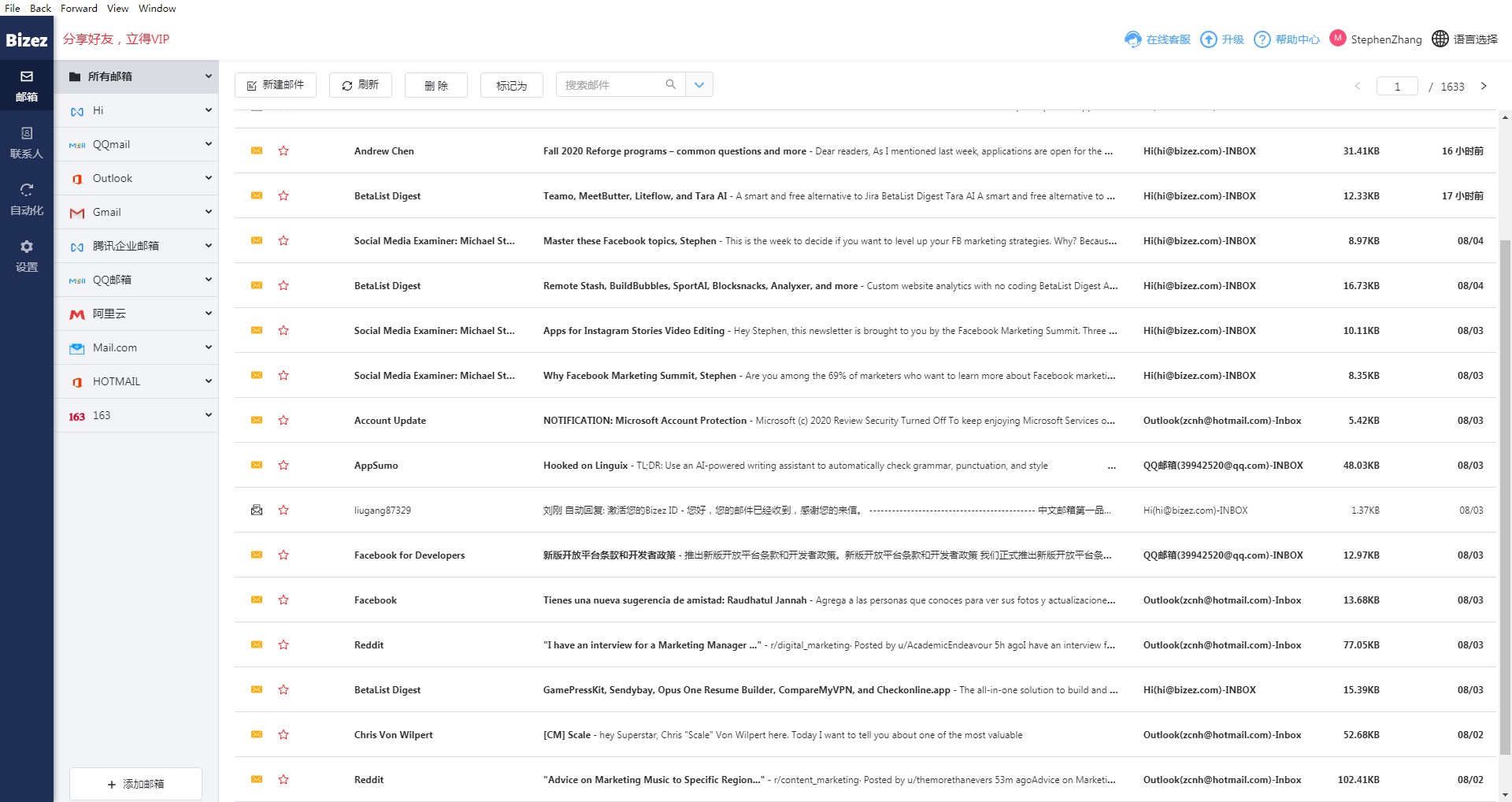Screen dimensions: 1512x802
Task: Expand the Outlook mailbox chevron
Action: pyautogui.click(x=209, y=178)
